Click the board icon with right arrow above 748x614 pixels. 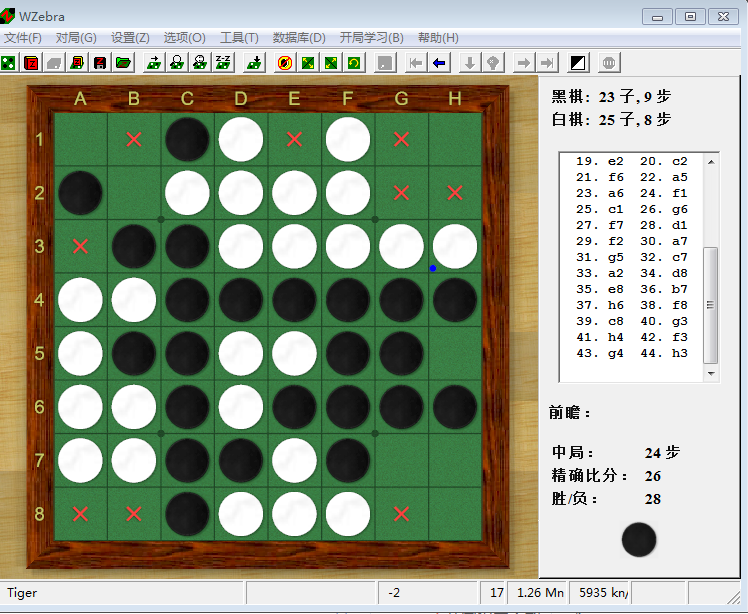(154, 62)
